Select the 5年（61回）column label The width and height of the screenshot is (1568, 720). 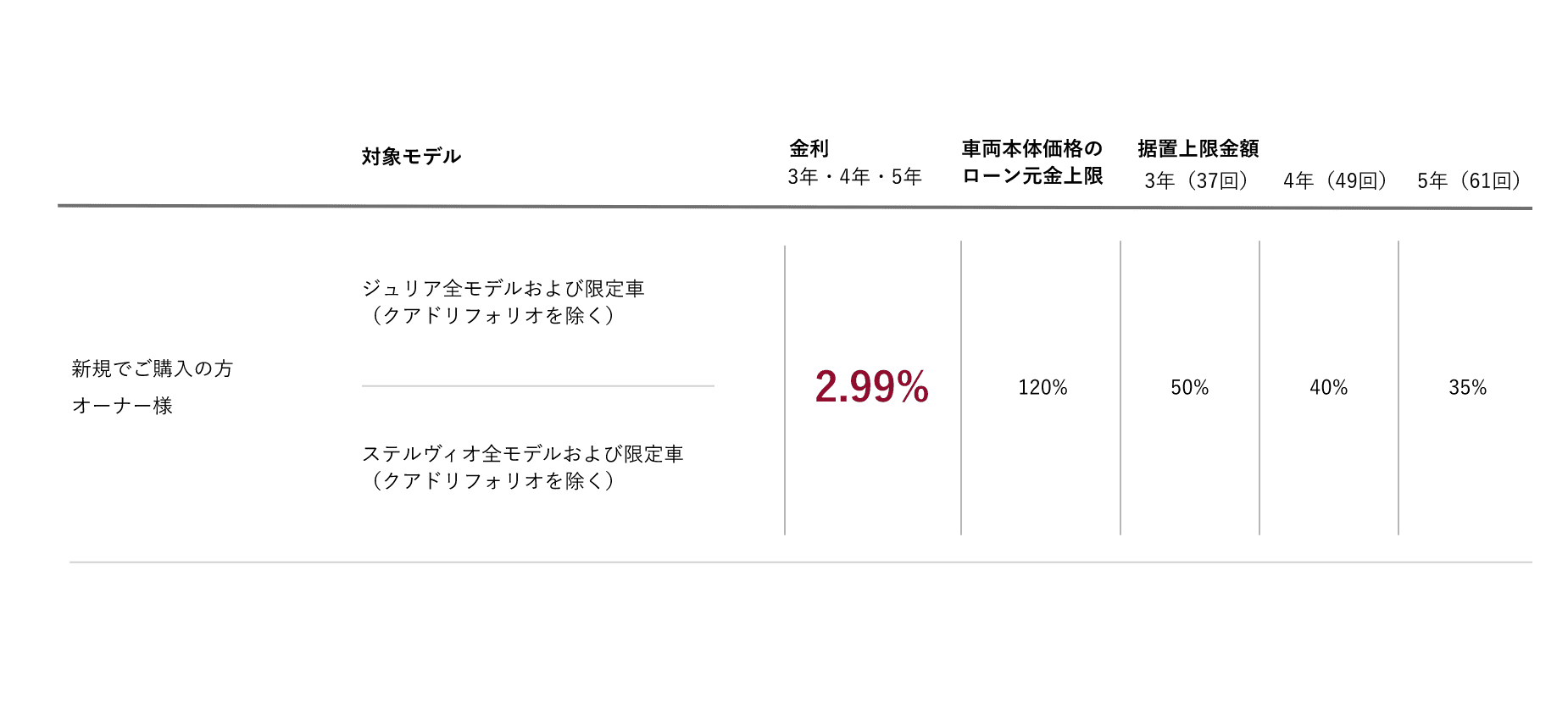click(1469, 180)
